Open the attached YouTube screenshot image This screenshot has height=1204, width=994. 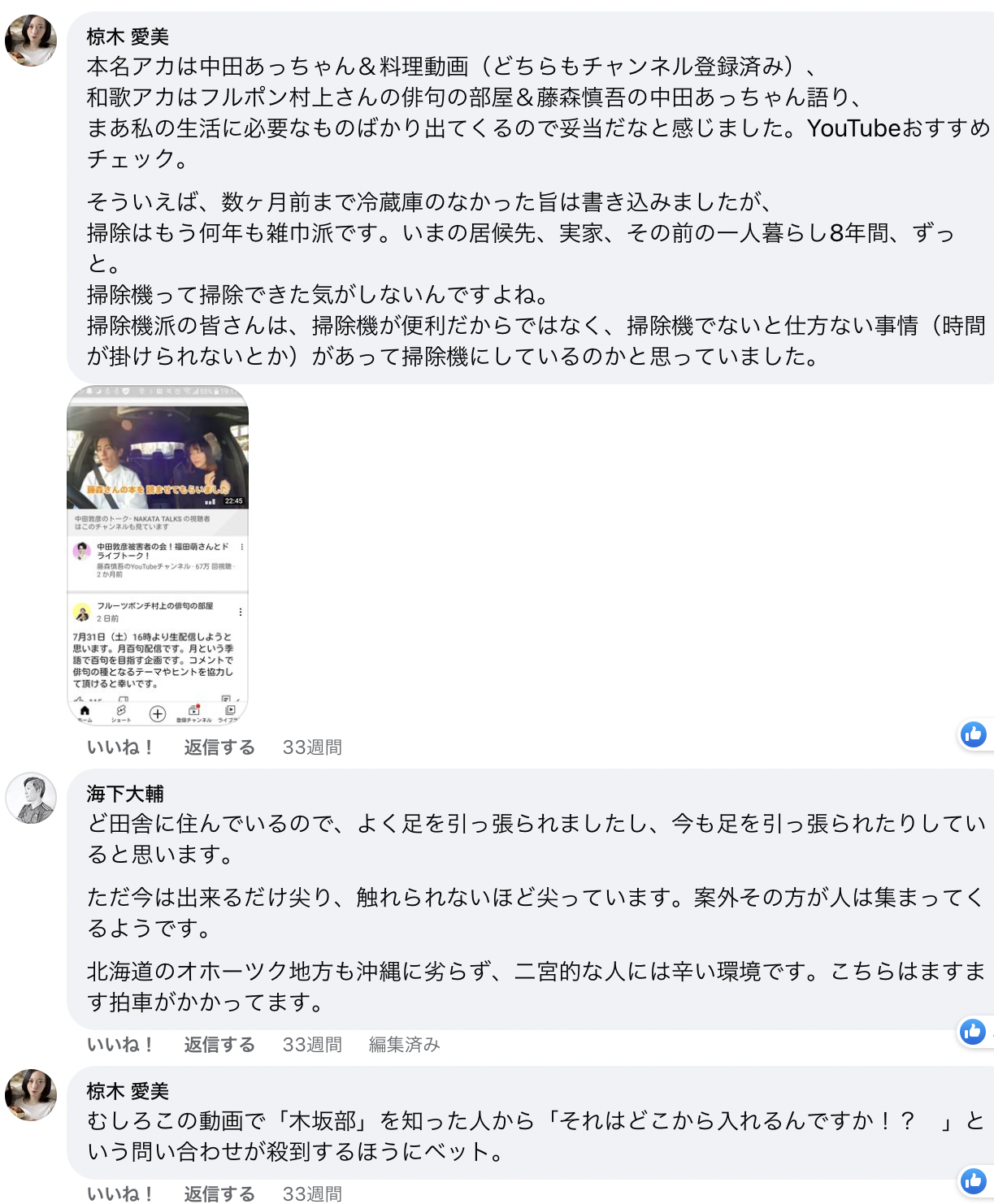click(x=158, y=555)
